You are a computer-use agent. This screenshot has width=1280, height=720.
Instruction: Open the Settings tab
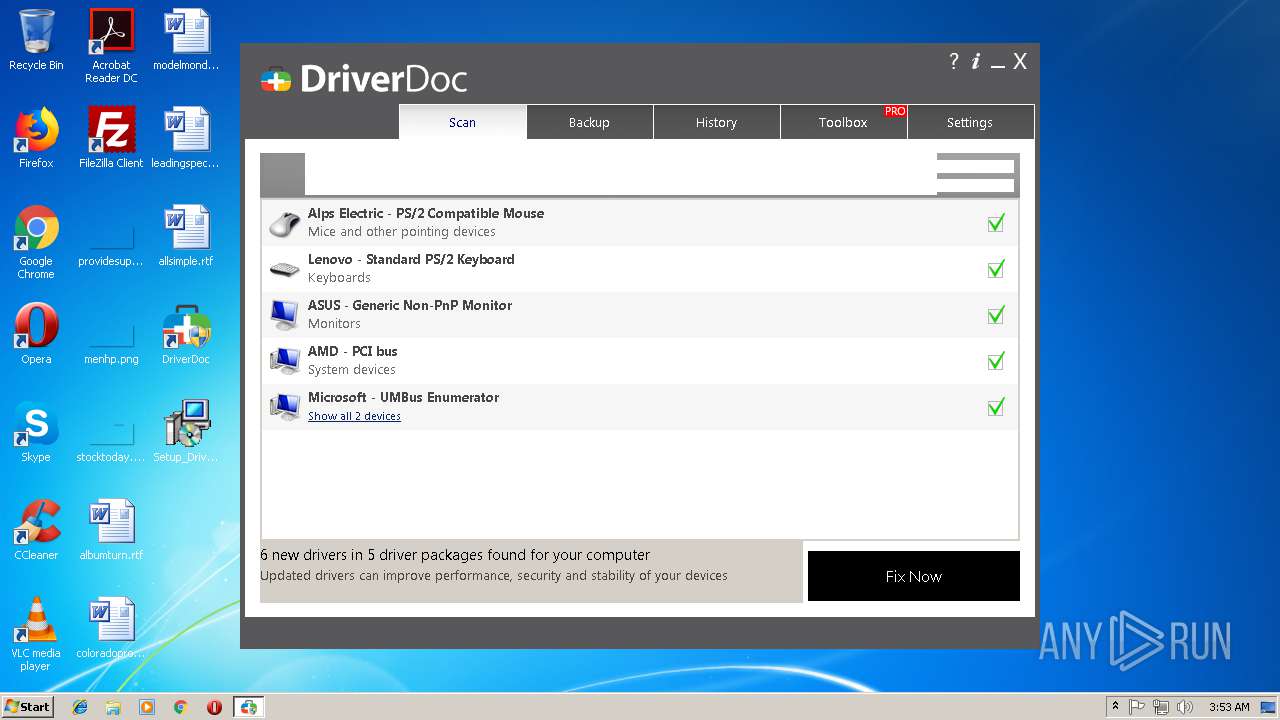point(970,122)
